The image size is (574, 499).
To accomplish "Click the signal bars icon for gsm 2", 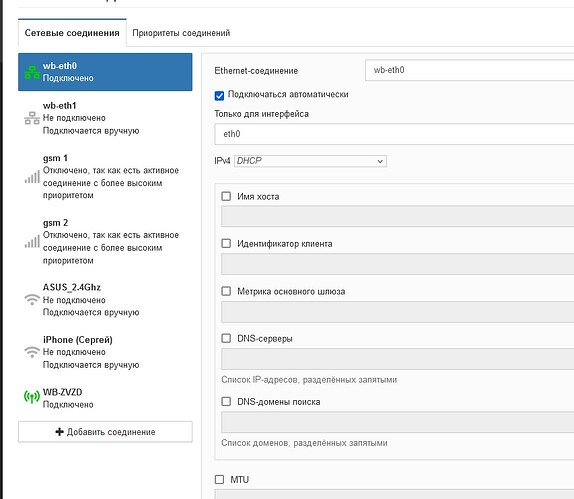I will pyautogui.click(x=32, y=242).
